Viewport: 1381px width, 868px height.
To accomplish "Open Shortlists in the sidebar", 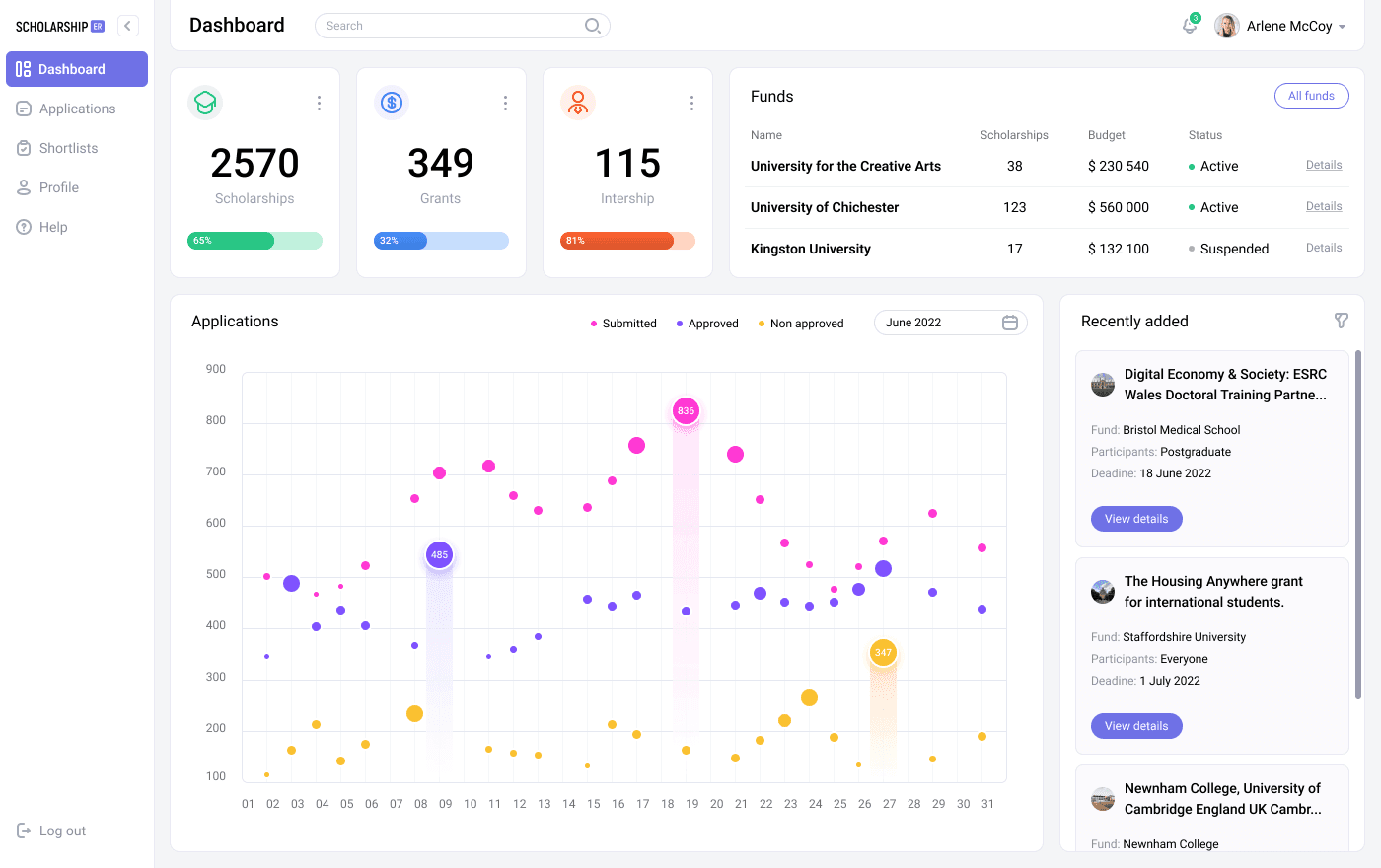I will pyautogui.click(x=68, y=148).
